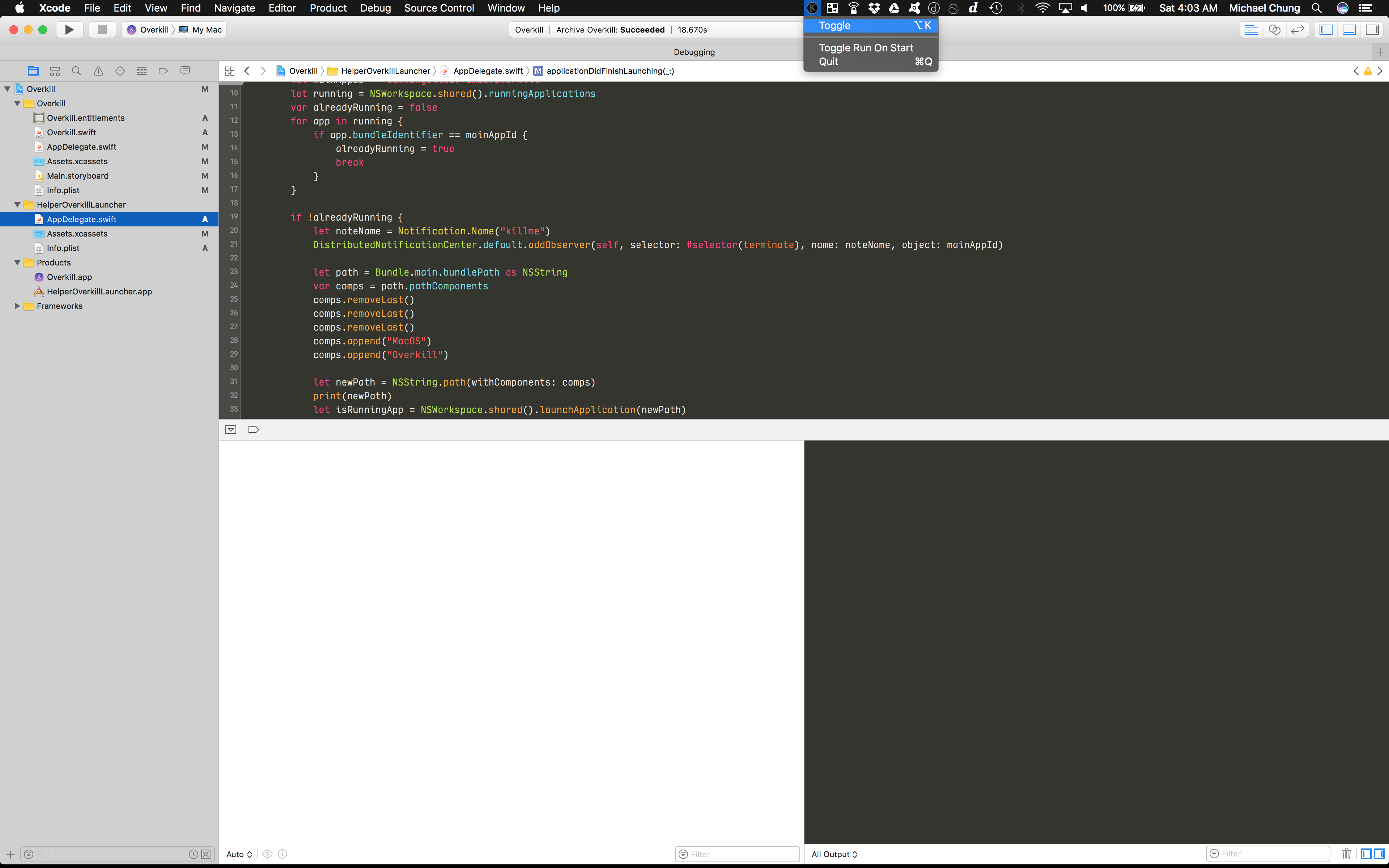This screenshot has height=868, width=1389.
Task: Click the Archive Overkill Succeeded status bar
Action: point(610,29)
